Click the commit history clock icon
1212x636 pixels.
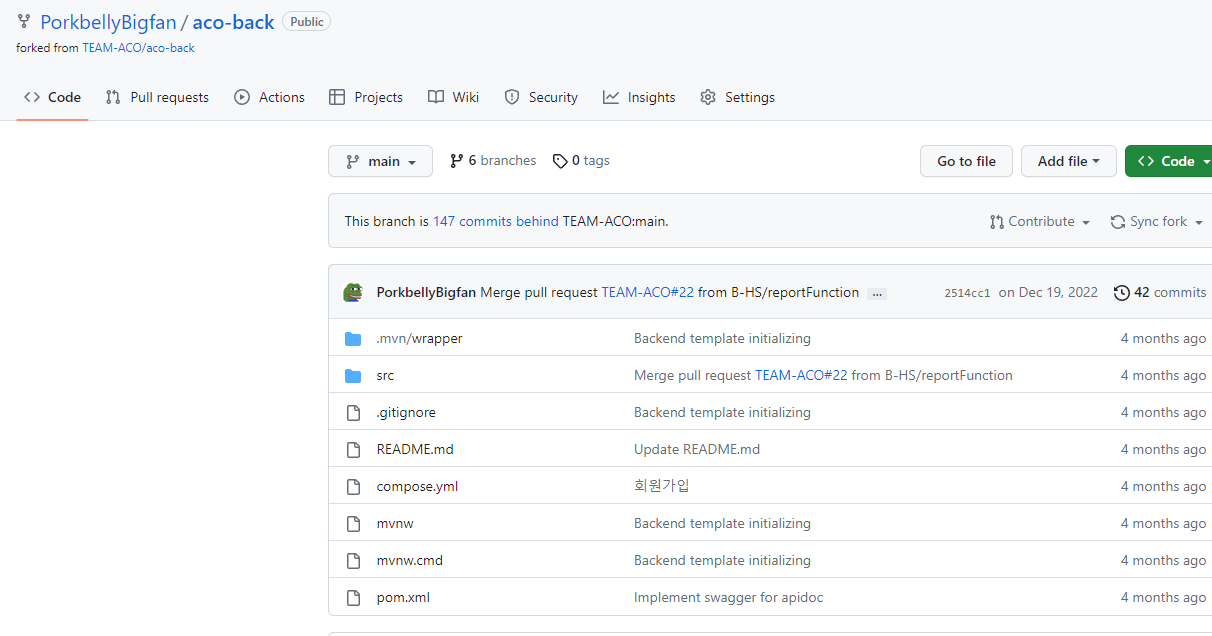coord(1122,293)
